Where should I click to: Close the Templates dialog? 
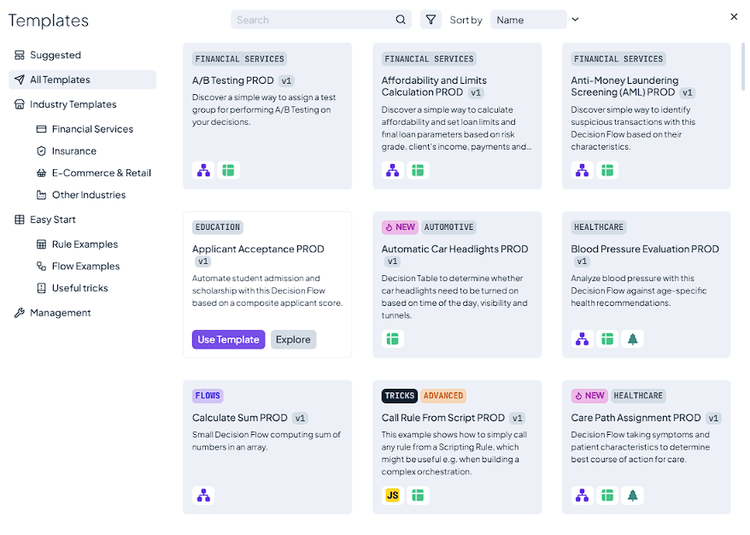(x=734, y=17)
